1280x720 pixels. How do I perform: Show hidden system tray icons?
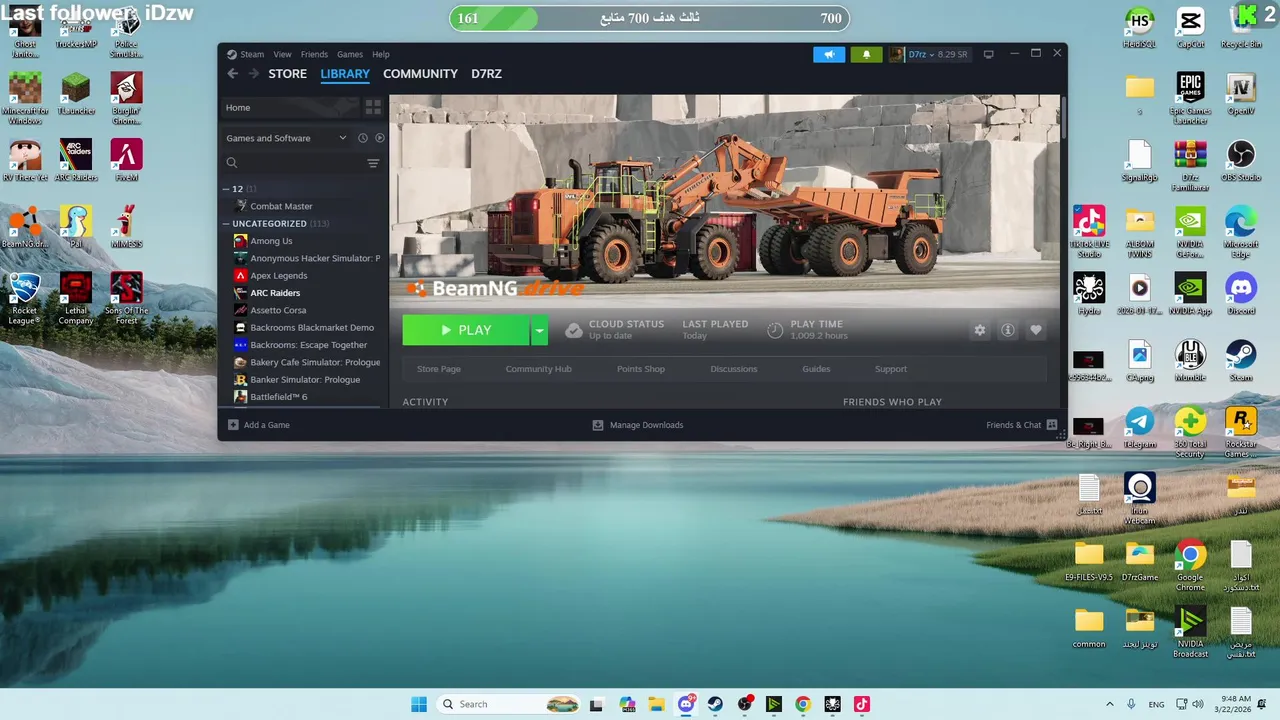1109,704
